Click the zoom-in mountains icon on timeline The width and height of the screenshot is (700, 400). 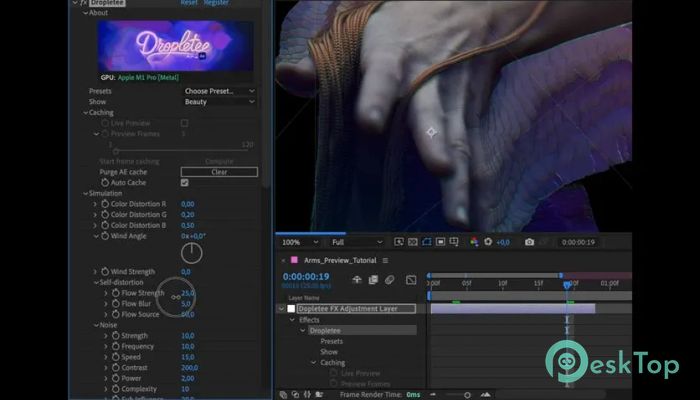coord(485,394)
